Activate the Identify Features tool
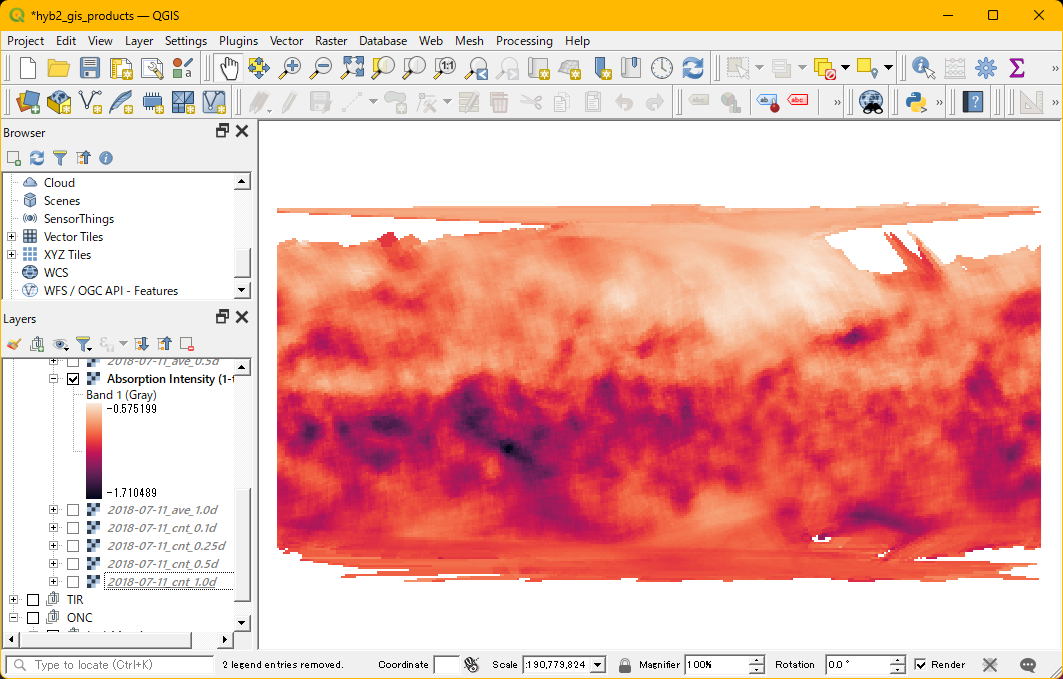The width and height of the screenshot is (1063, 679). pos(923,68)
